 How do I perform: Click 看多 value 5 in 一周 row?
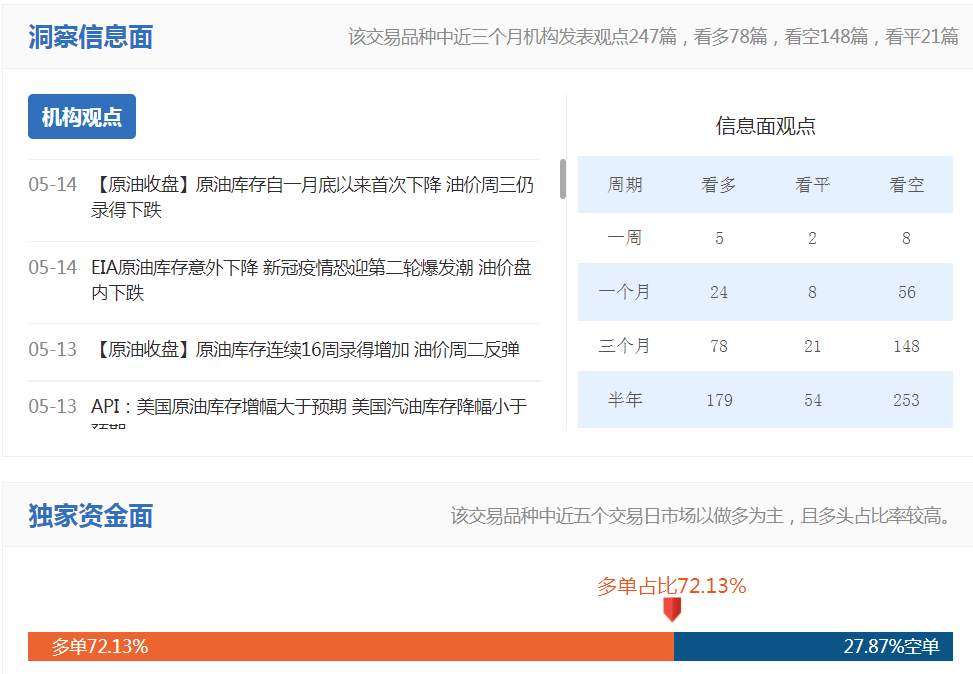point(719,238)
